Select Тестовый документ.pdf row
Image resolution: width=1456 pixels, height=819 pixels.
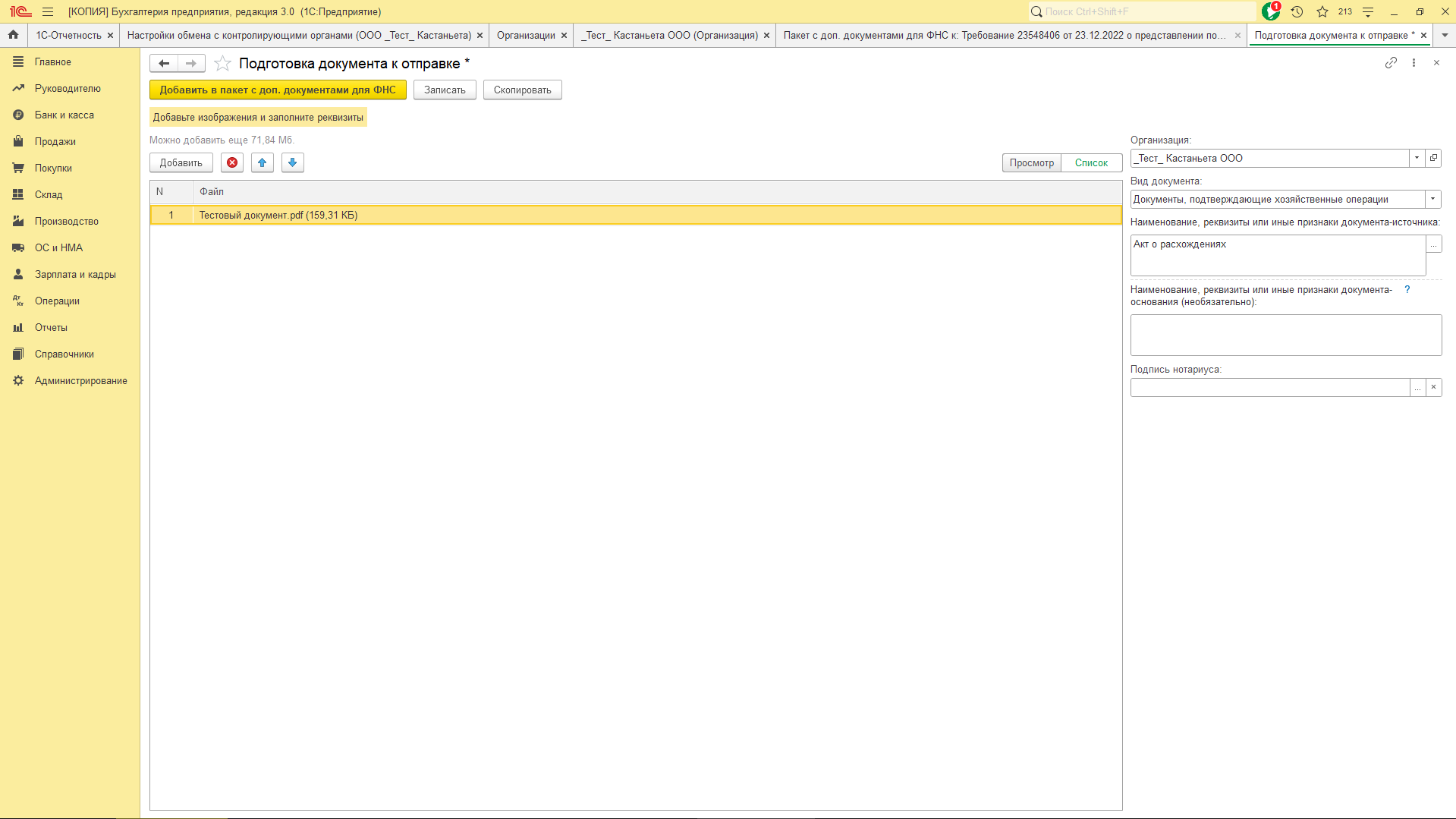278,215
